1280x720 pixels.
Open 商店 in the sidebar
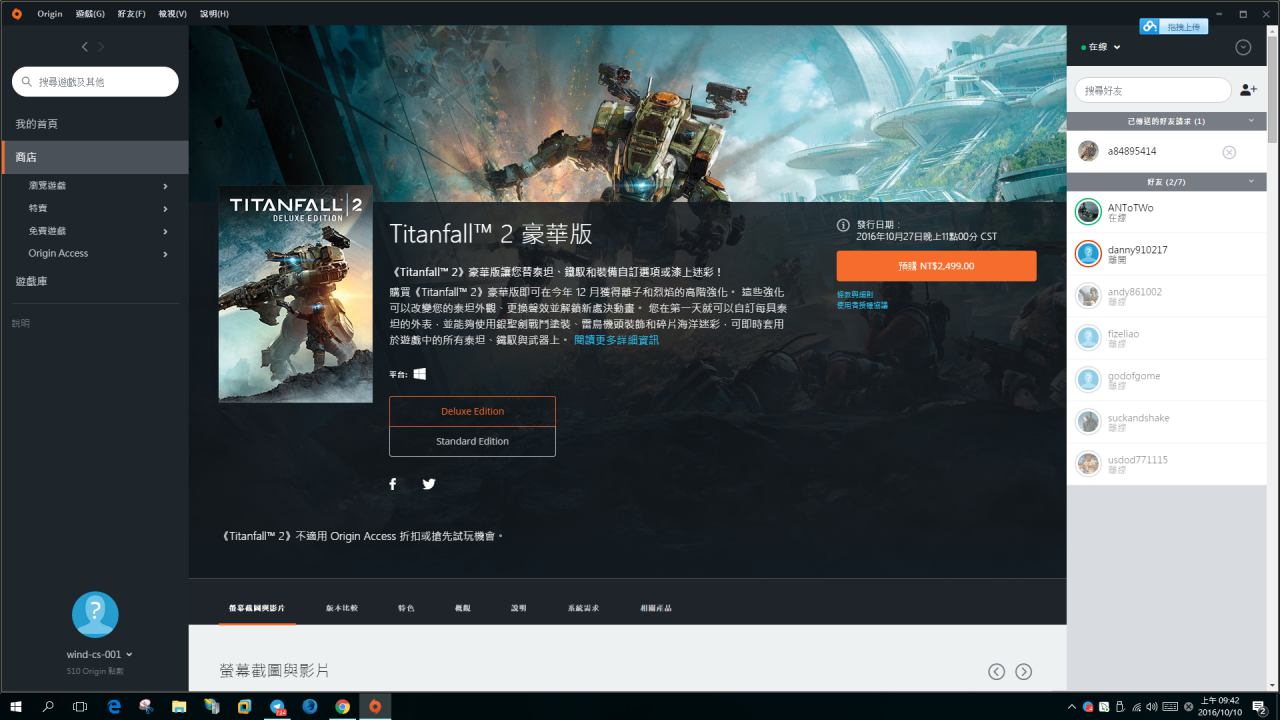click(94, 158)
